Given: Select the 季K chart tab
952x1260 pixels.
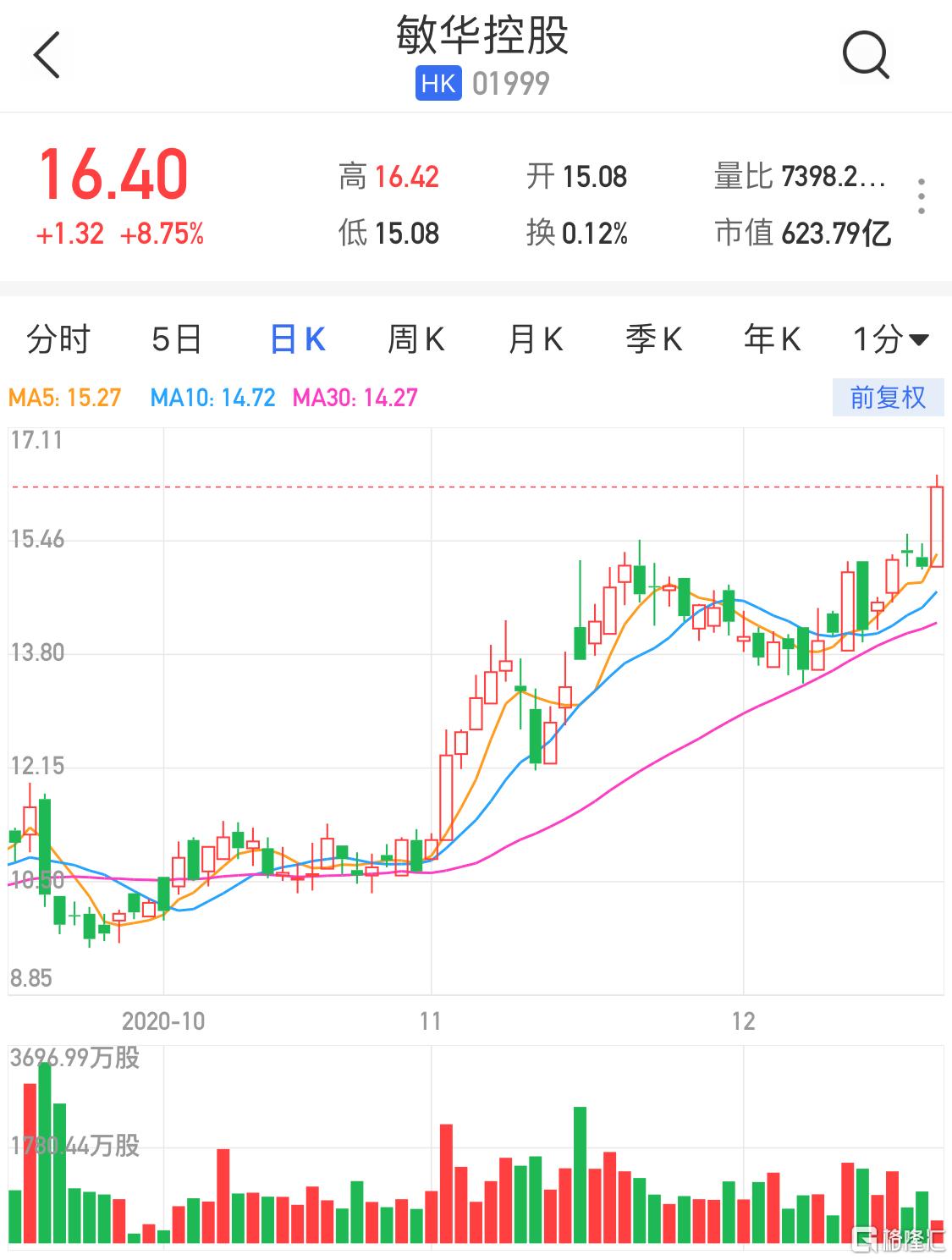Looking at the screenshot, I should (653, 339).
